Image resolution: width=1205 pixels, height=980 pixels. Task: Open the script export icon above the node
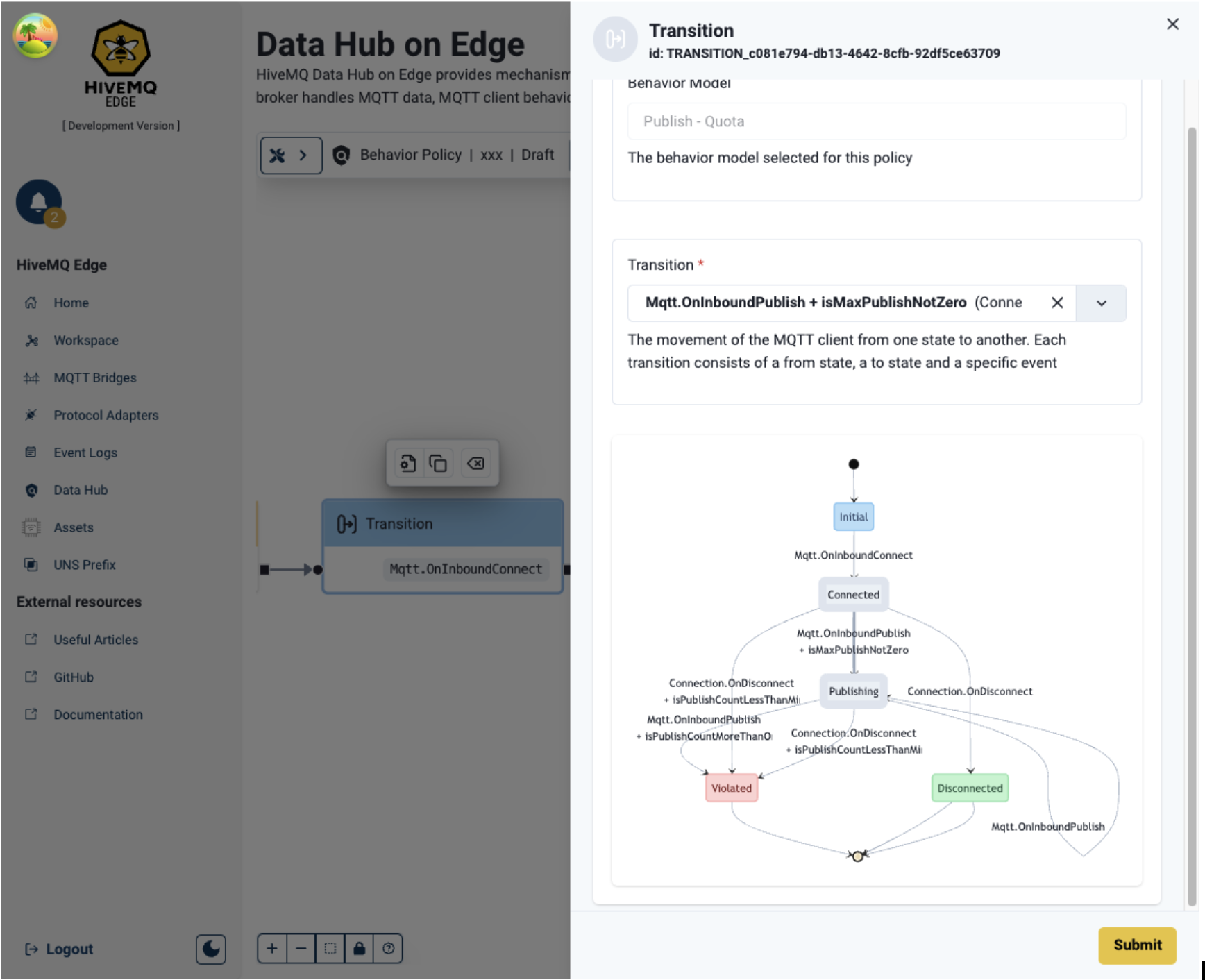(408, 463)
